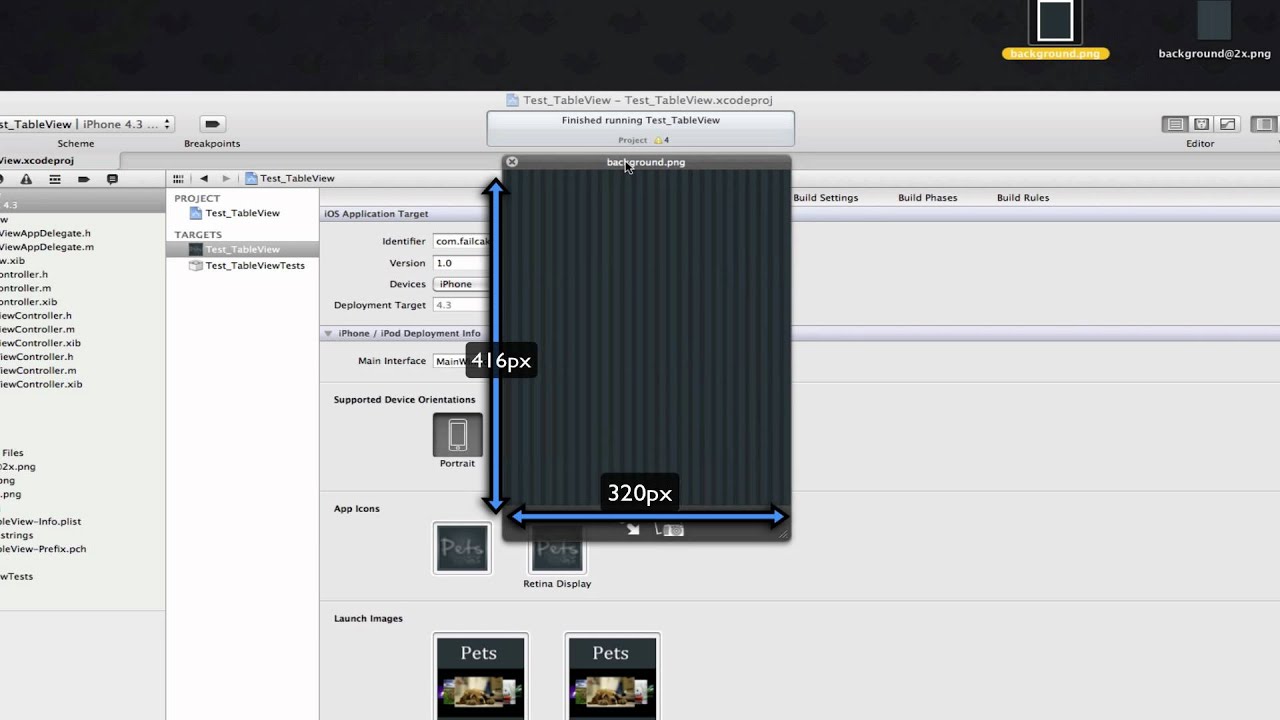Click the iOS Application Target header

tap(376, 214)
